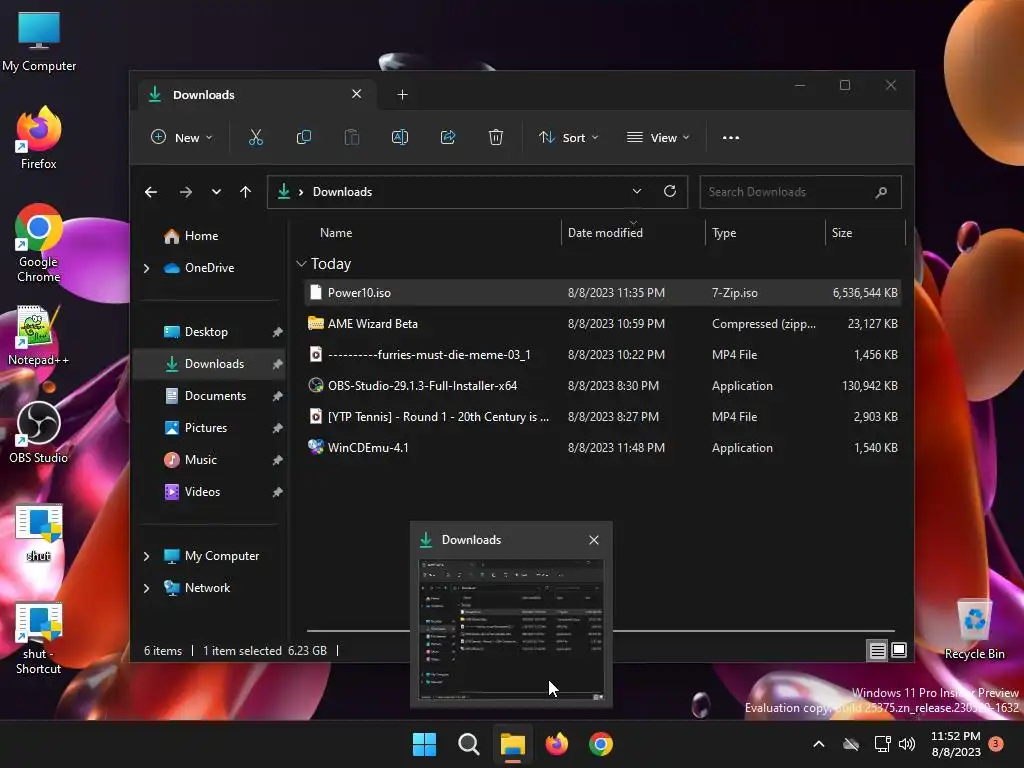Expand address bar history dropdown
This screenshot has height=768, width=1024.
[x=637, y=191]
